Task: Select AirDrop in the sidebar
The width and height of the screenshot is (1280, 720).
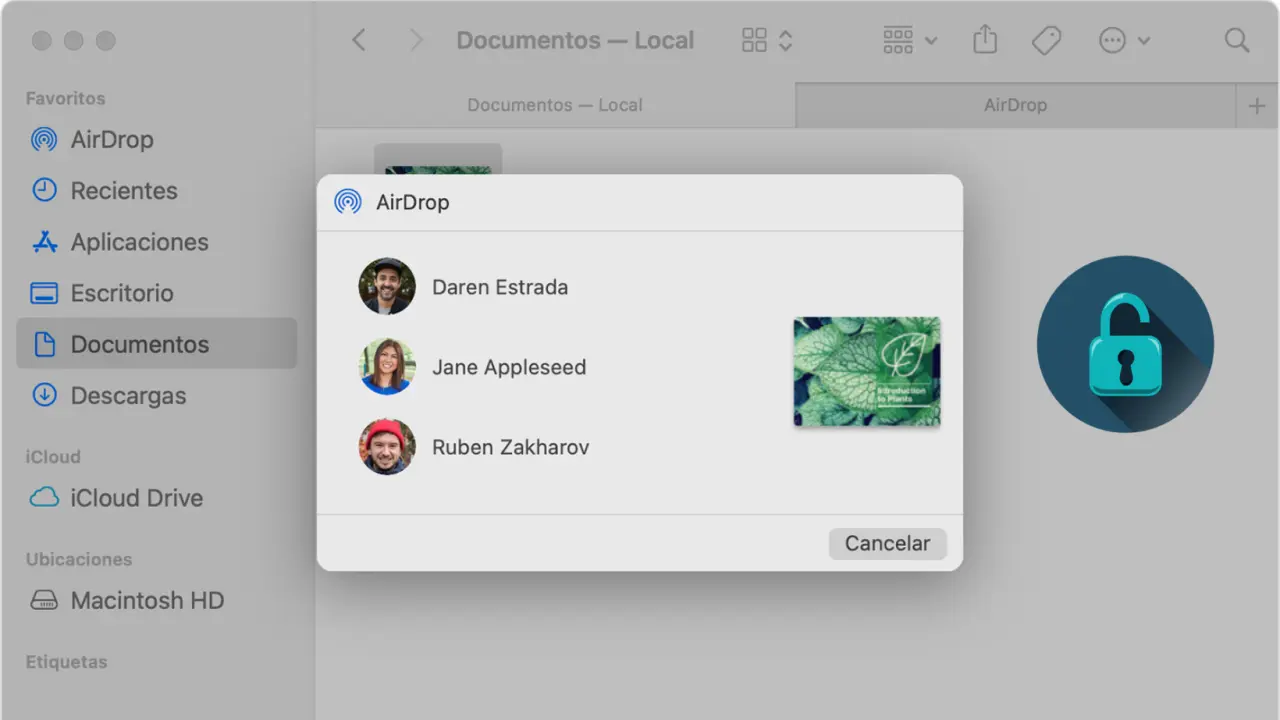Action: (x=111, y=140)
